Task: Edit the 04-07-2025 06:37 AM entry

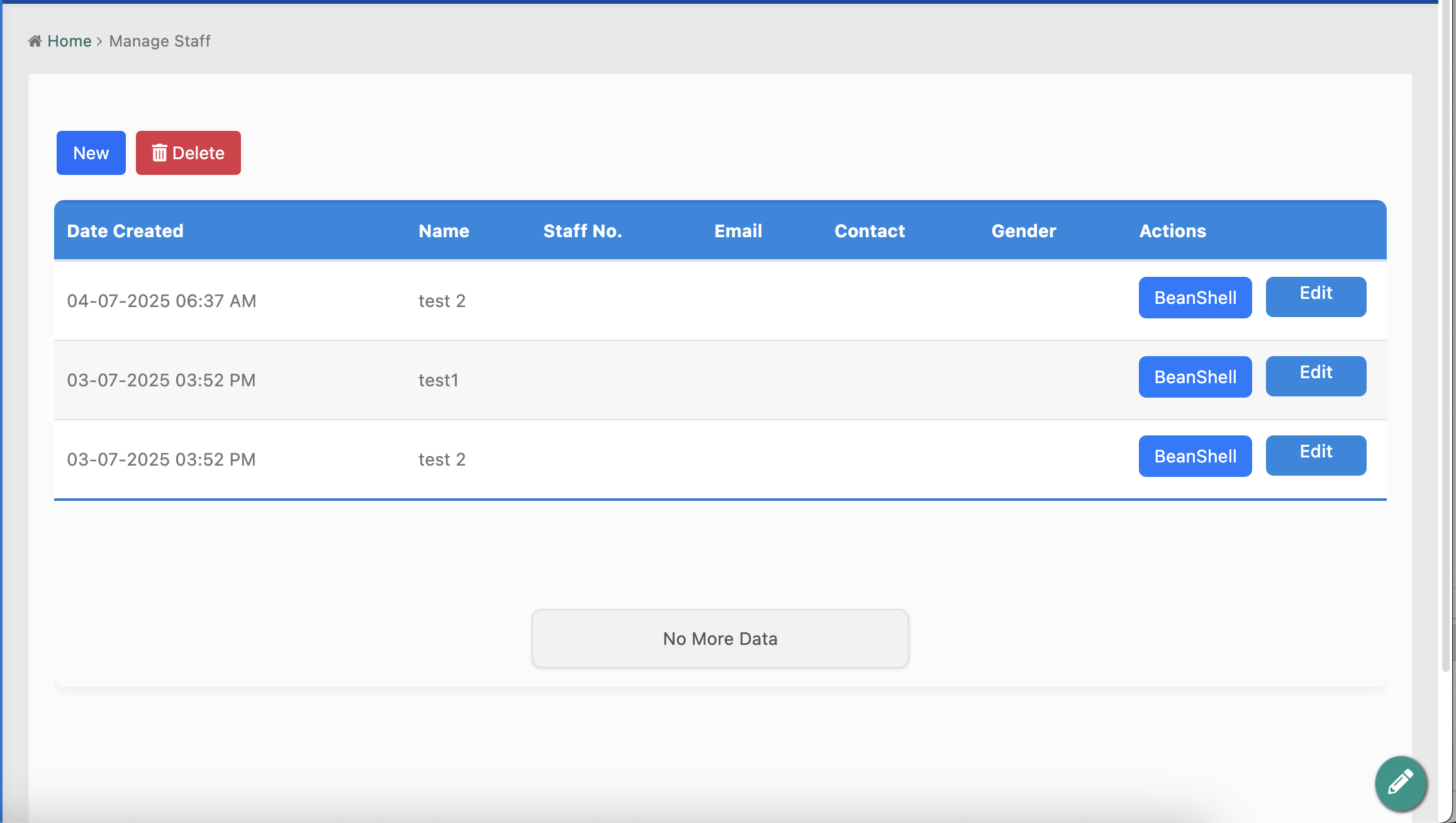Action: (1316, 296)
